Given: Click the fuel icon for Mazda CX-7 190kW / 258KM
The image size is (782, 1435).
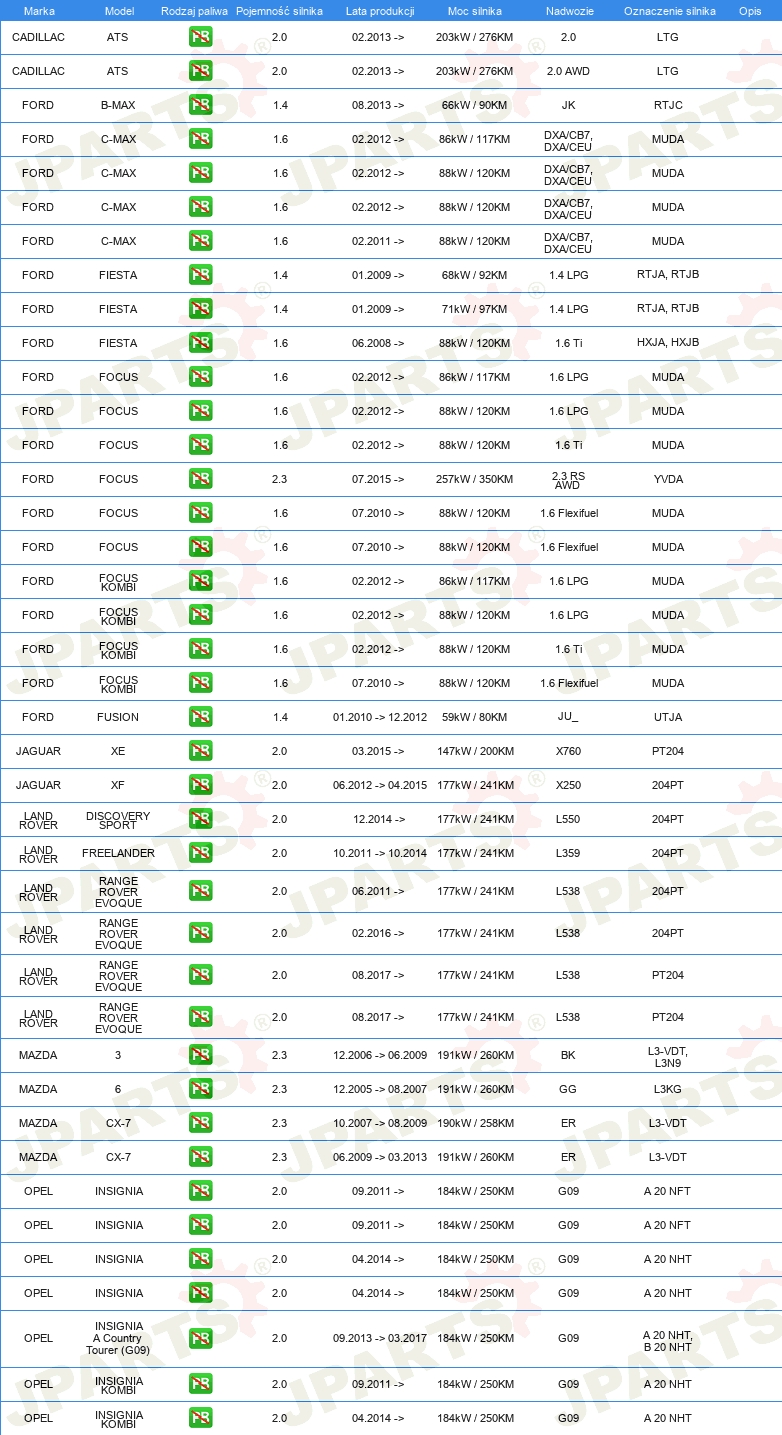Looking at the screenshot, I should 200,1123.
